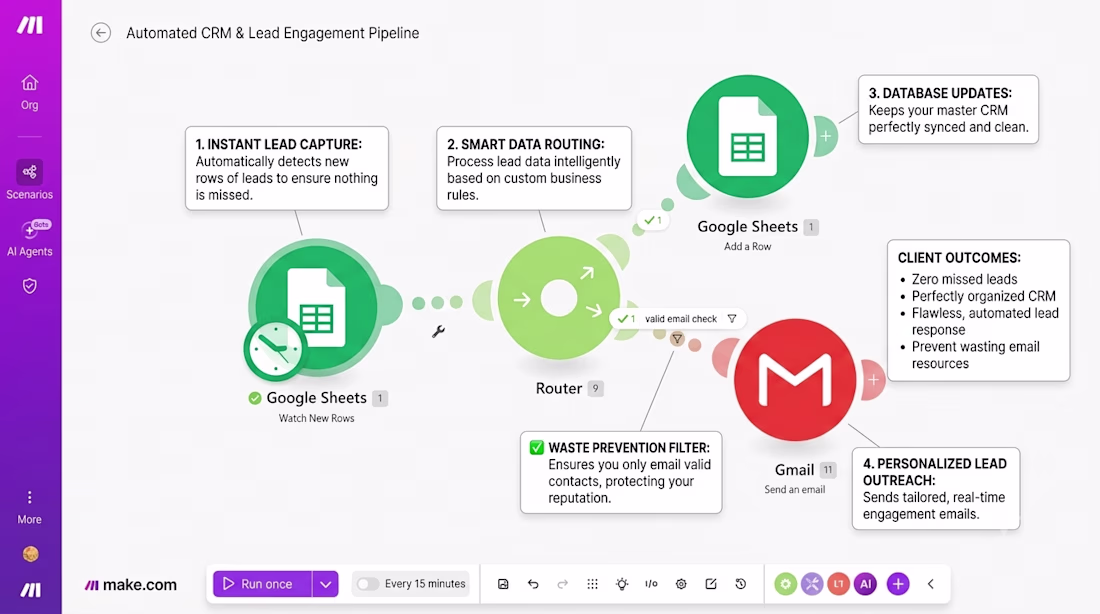The width and height of the screenshot is (1100, 614).
Task: Open the More menu in the sidebar
Action: pyautogui.click(x=29, y=507)
